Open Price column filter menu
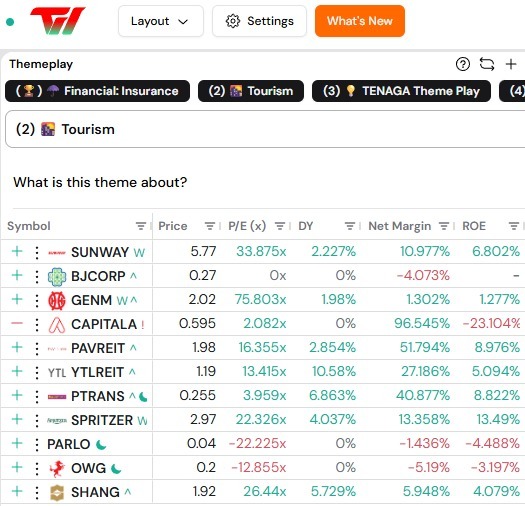The image size is (525, 506). 210,226
